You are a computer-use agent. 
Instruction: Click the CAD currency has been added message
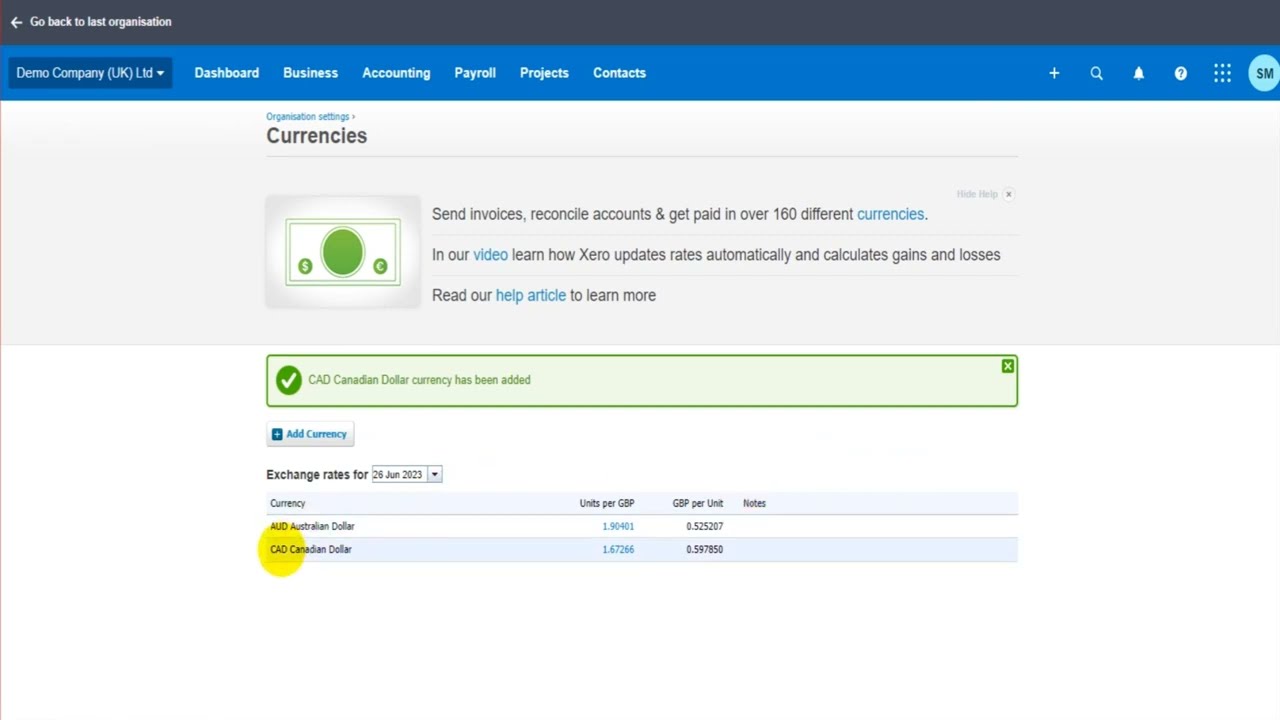point(419,380)
